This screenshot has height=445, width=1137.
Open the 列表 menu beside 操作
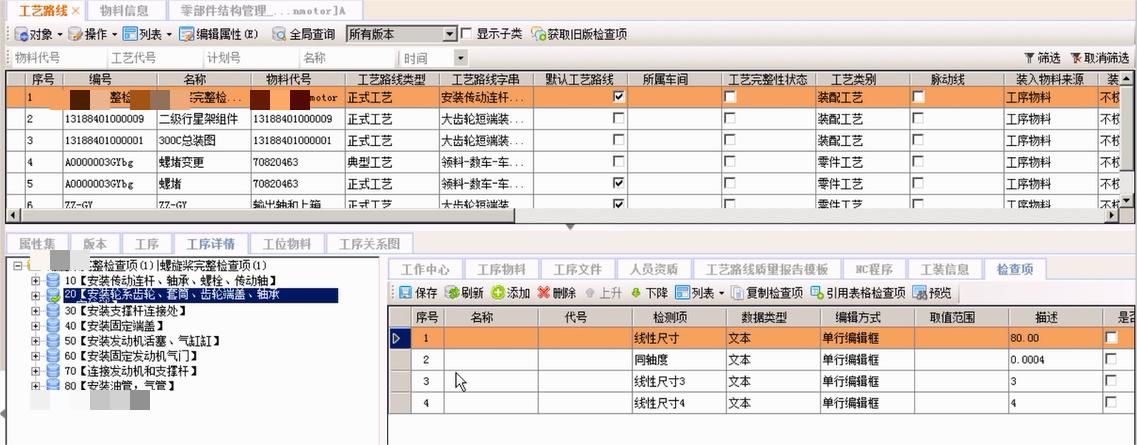[x=147, y=34]
